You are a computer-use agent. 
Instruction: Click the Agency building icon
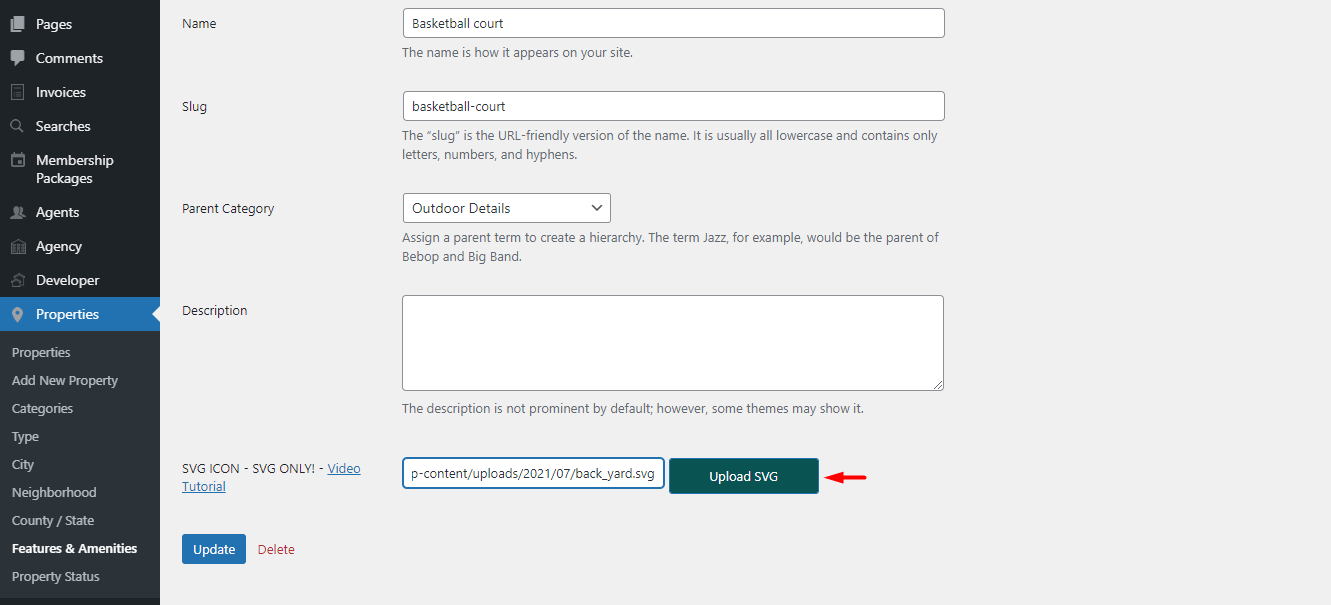point(18,246)
